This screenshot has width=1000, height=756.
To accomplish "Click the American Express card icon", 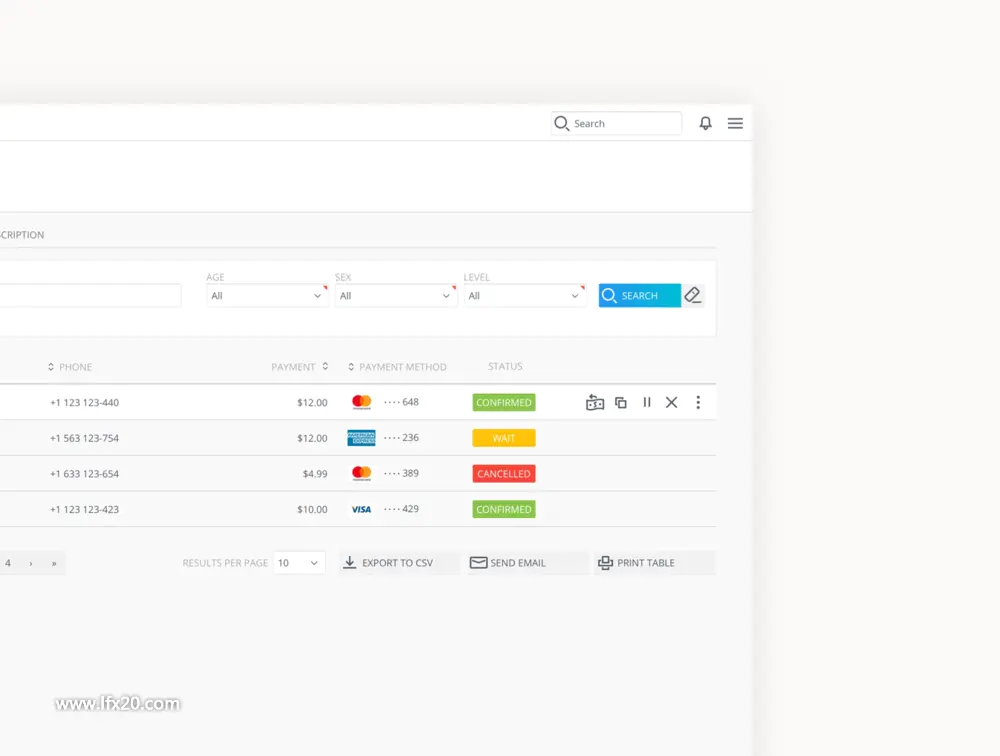I will [x=362, y=438].
